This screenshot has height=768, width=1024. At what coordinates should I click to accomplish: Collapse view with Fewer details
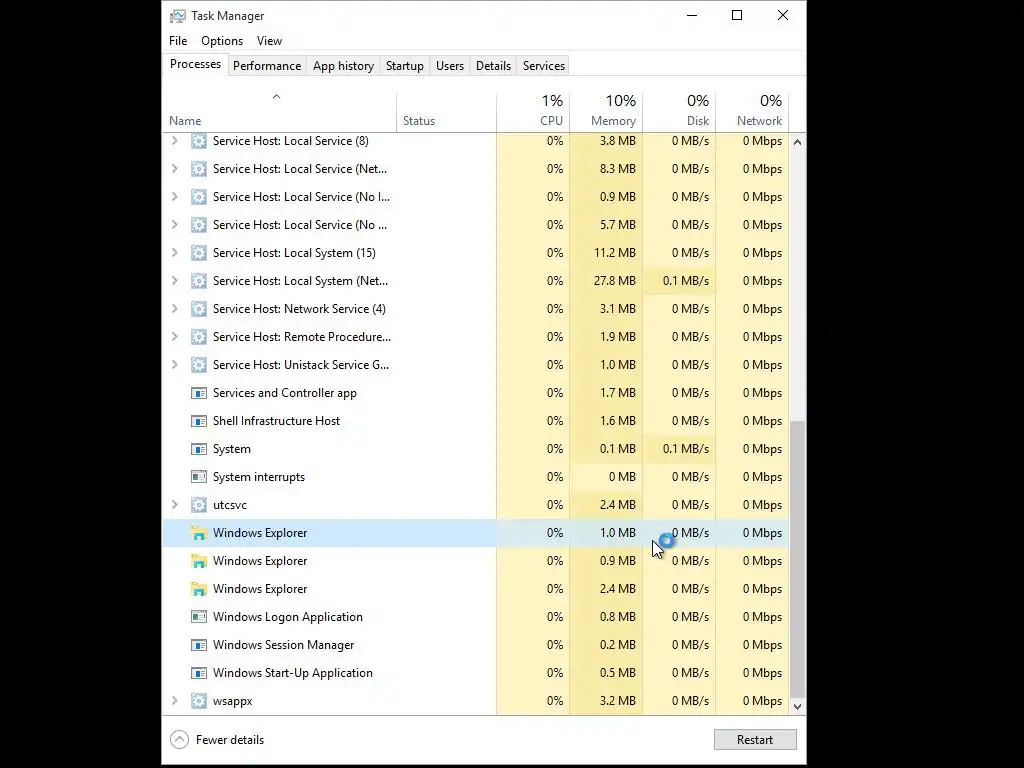point(217,740)
